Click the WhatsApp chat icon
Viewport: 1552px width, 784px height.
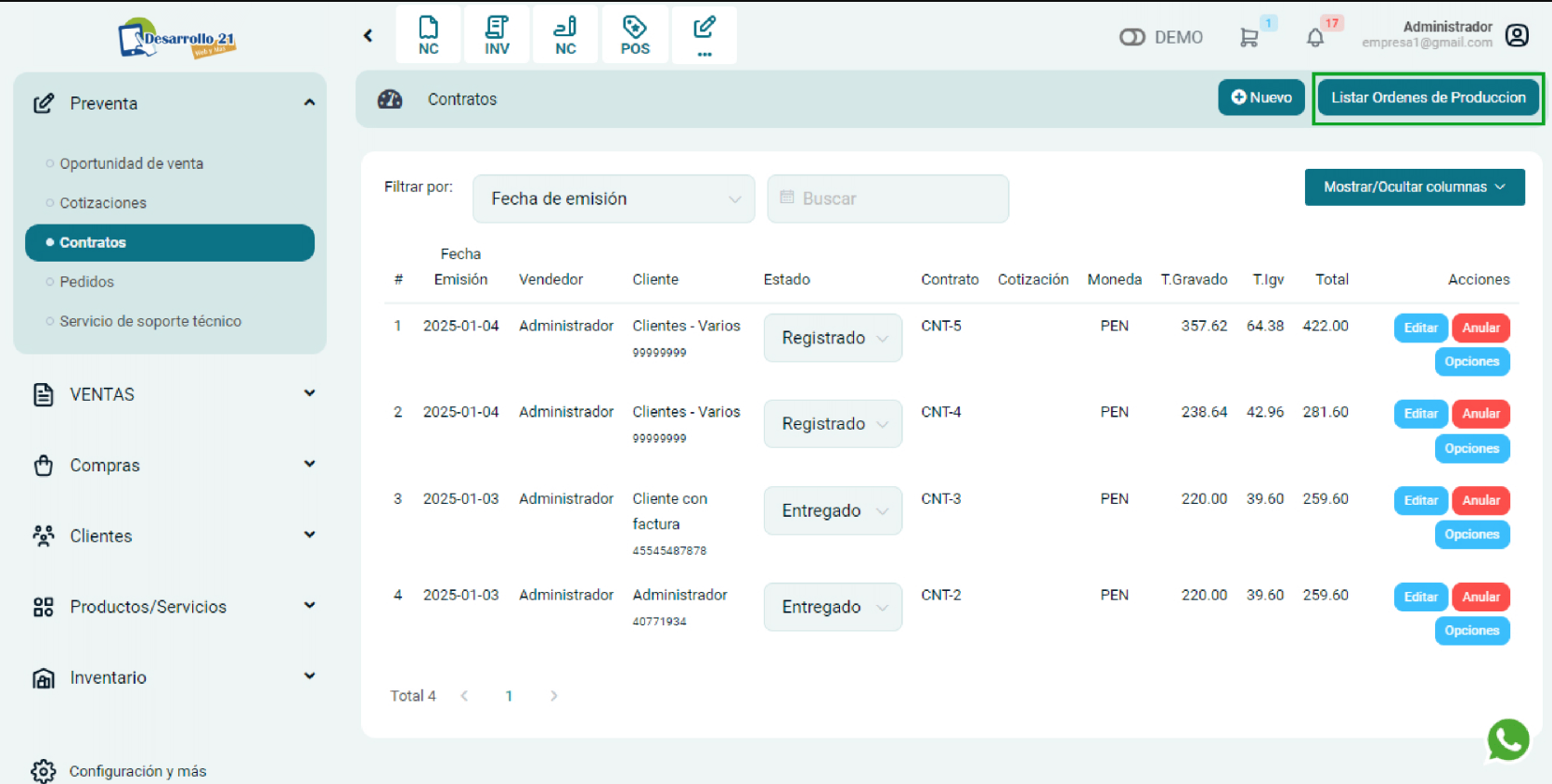1507,740
